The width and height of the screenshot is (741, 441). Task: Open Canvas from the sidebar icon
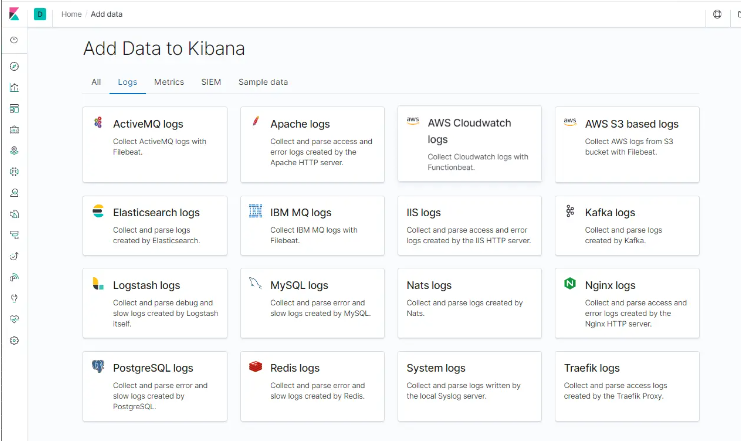14,130
